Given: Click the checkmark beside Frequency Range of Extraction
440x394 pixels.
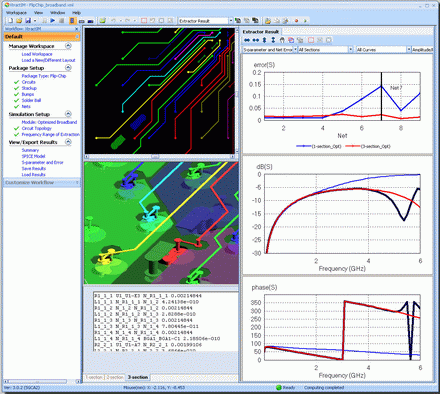Looking at the screenshot, I should pyautogui.click(x=16, y=134).
